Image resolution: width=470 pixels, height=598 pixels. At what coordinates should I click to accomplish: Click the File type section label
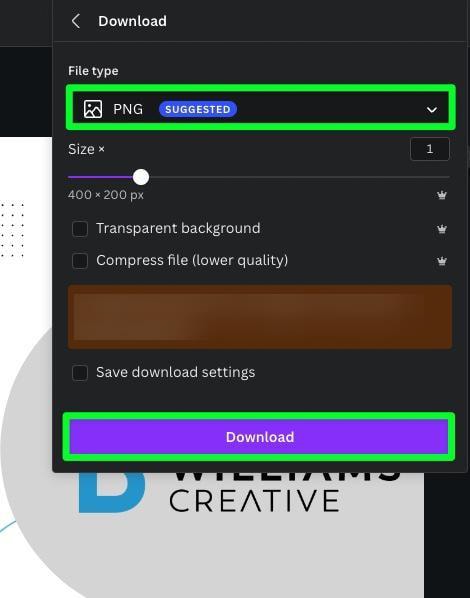coord(93,71)
